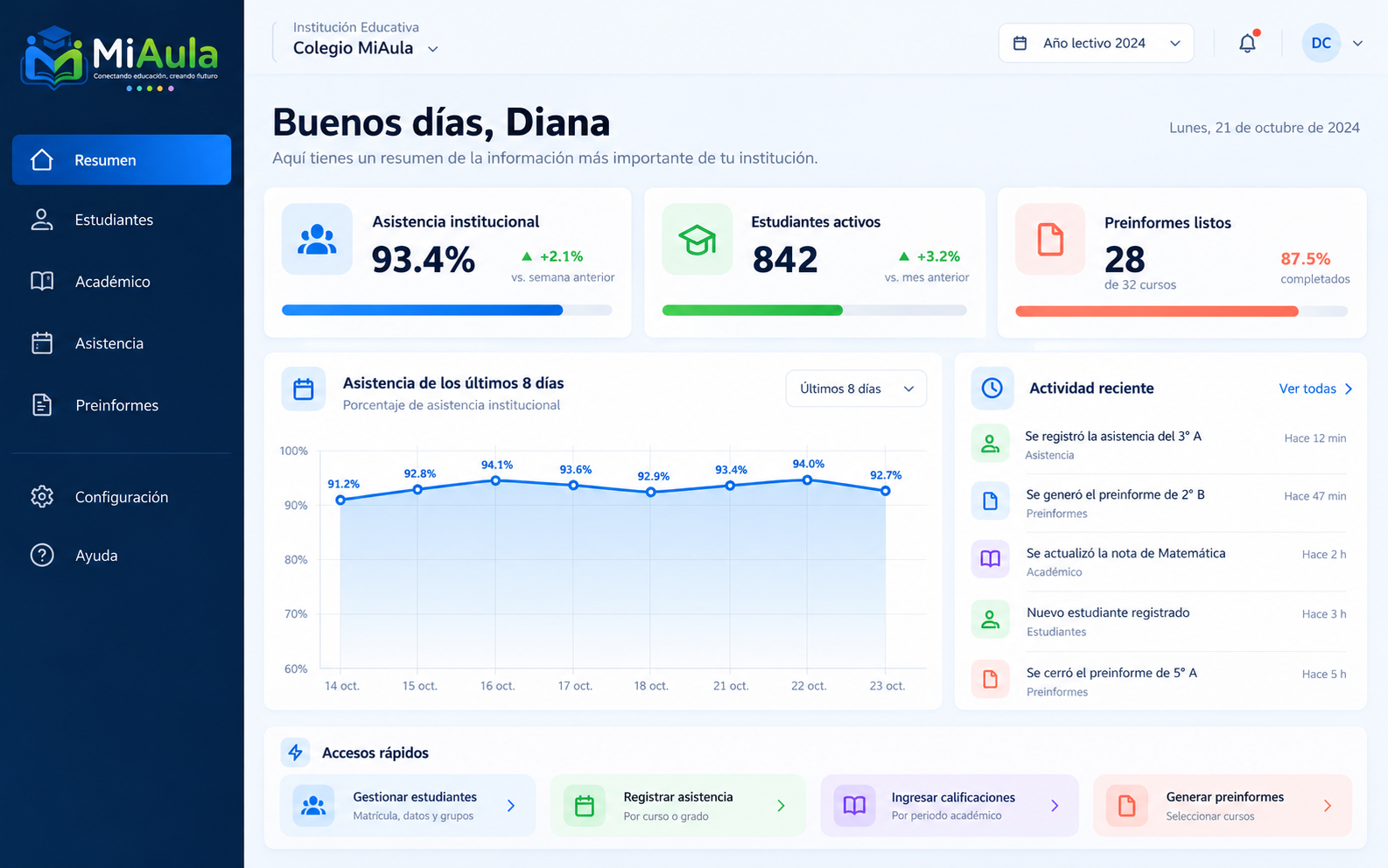This screenshot has height=868, width=1388.
Task: Click the 22 oct. data point at 94.0%
Action: click(808, 479)
